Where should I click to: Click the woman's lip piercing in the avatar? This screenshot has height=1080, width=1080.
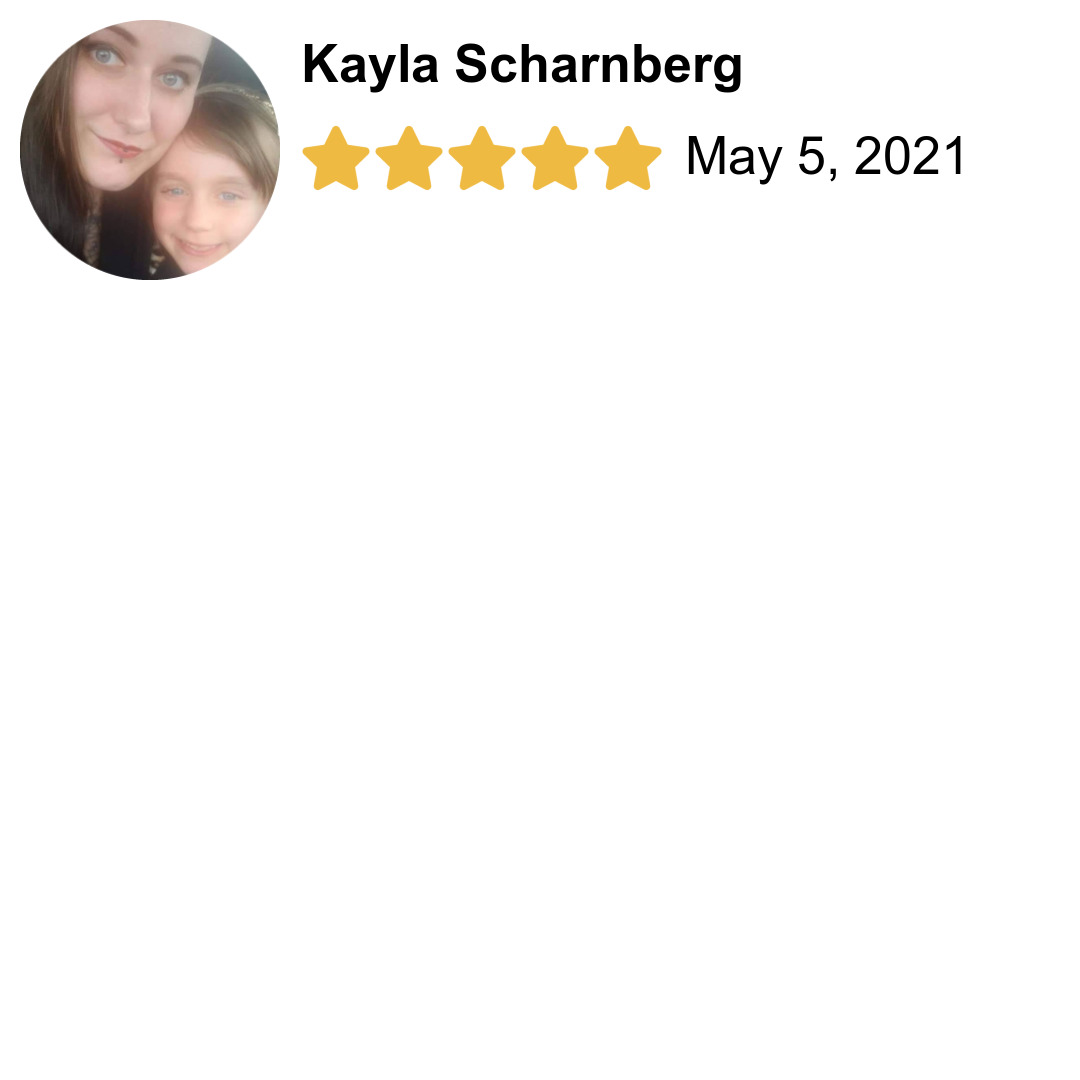click(121, 160)
